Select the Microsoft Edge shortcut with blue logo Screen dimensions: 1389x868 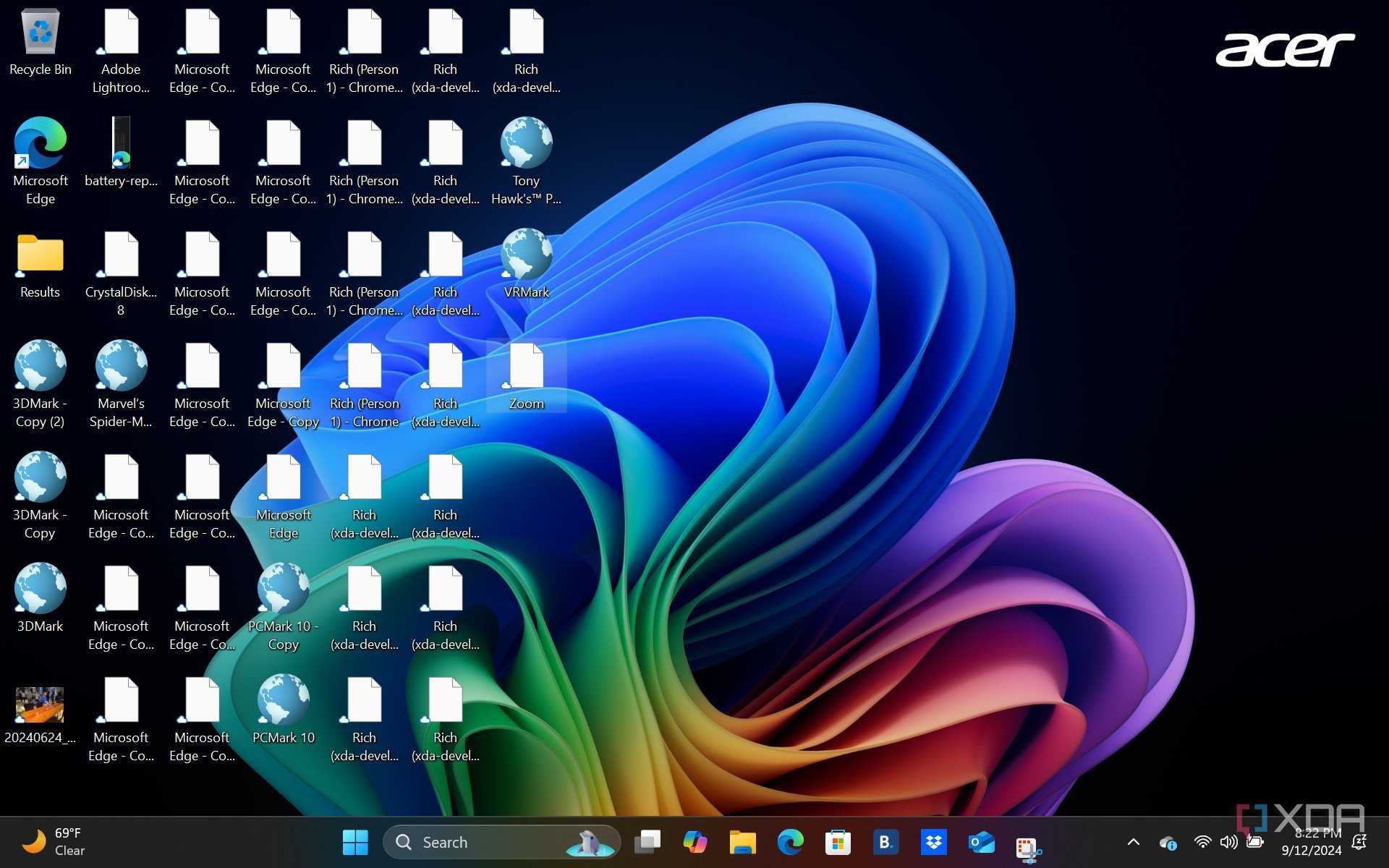coord(41,161)
